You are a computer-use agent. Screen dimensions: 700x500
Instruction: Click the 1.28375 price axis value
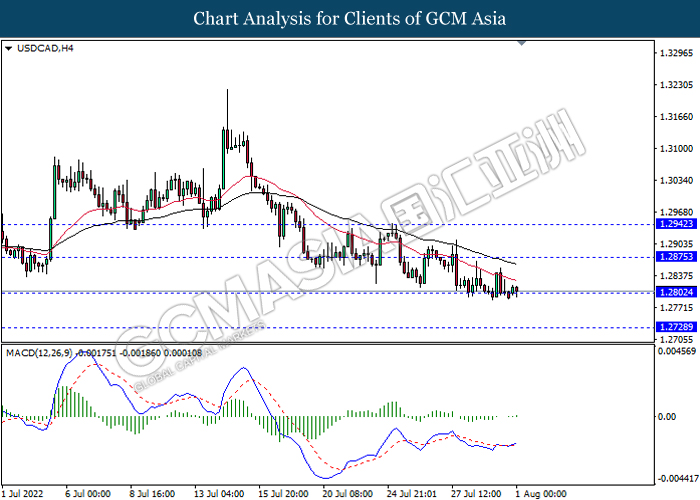click(x=676, y=276)
